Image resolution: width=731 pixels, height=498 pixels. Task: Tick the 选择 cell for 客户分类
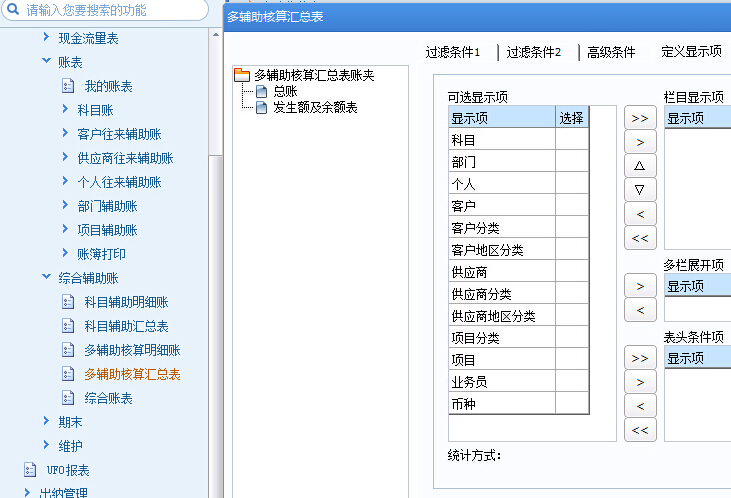(x=572, y=227)
